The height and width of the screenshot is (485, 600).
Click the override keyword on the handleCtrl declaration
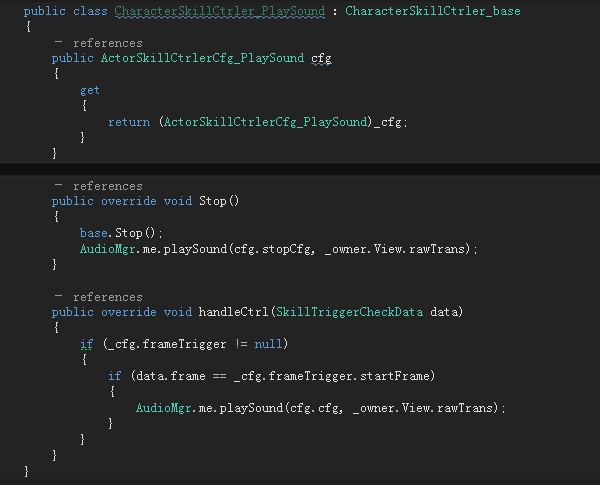point(128,313)
